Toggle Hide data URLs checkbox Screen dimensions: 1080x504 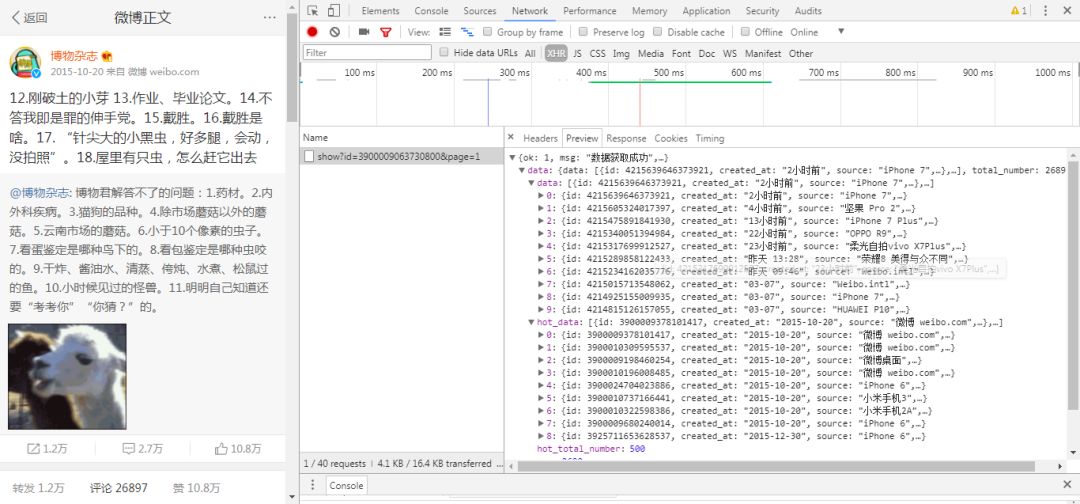444,52
